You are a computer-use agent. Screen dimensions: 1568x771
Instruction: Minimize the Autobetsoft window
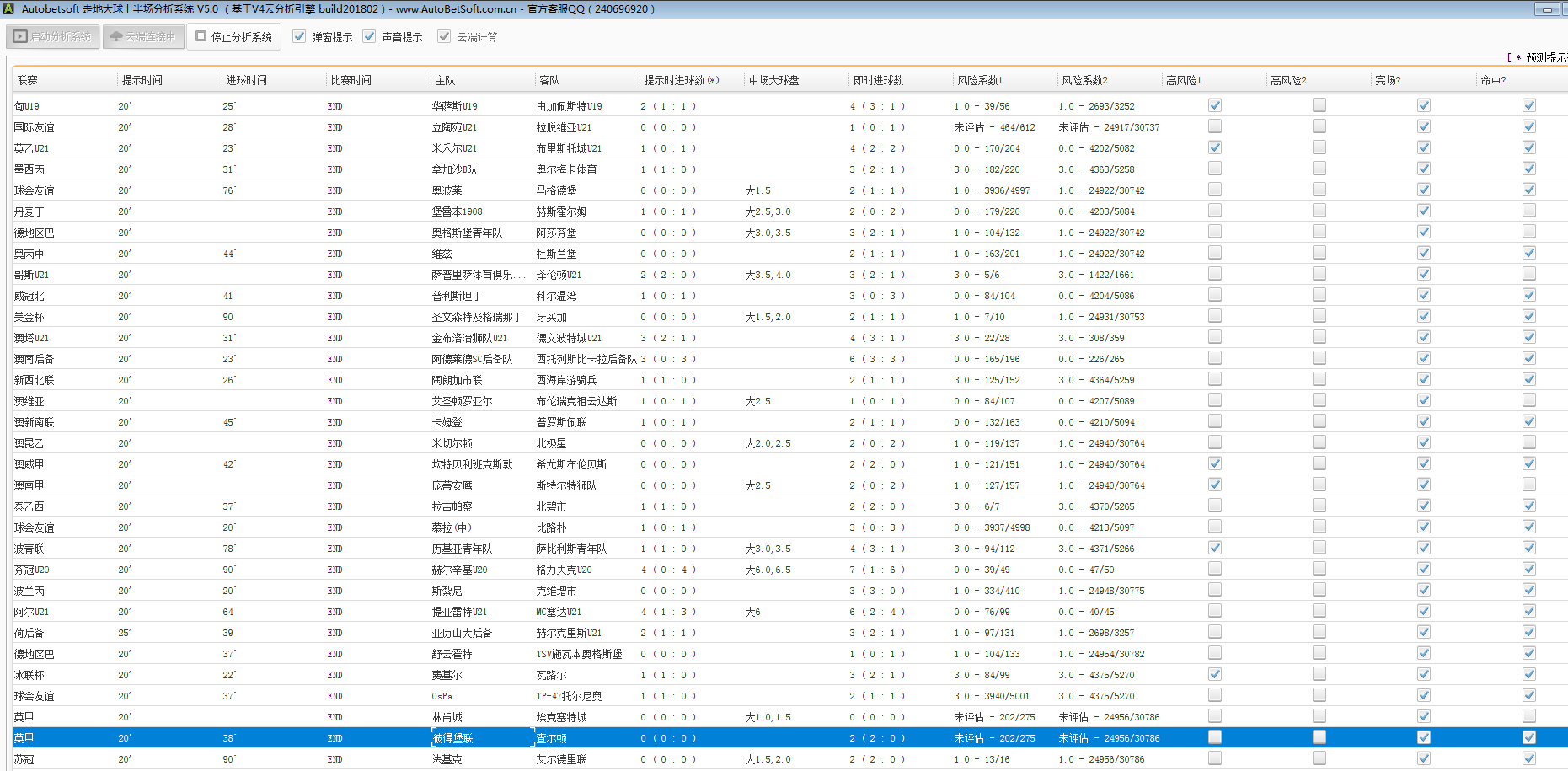tap(1547, 9)
